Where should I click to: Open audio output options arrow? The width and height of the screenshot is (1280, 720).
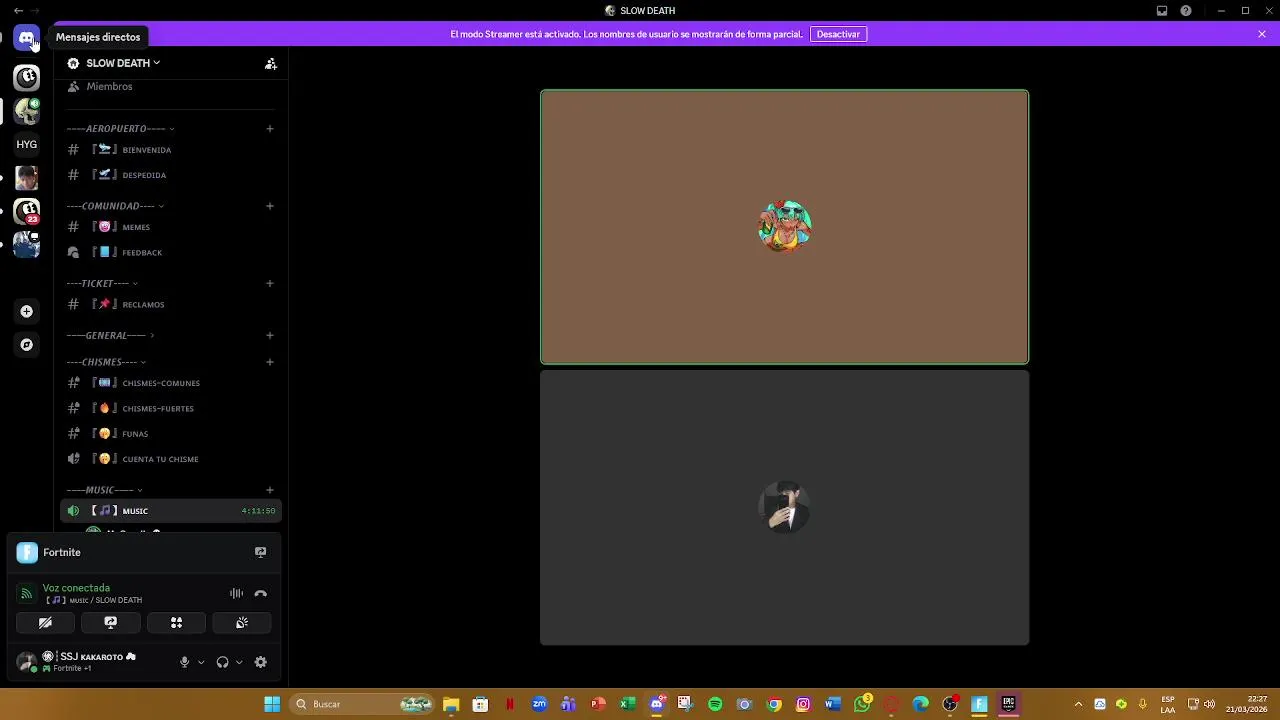tap(239, 662)
